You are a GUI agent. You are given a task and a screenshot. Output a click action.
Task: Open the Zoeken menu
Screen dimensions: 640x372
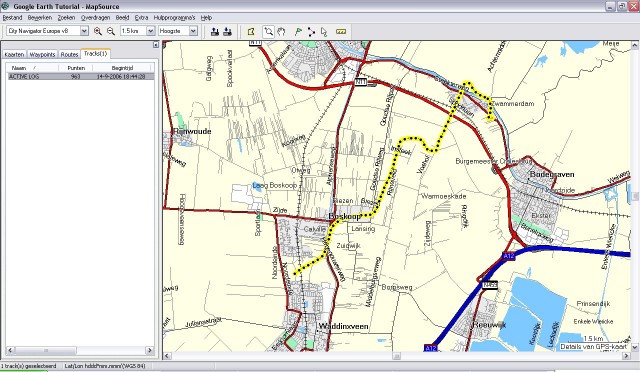click(66, 18)
